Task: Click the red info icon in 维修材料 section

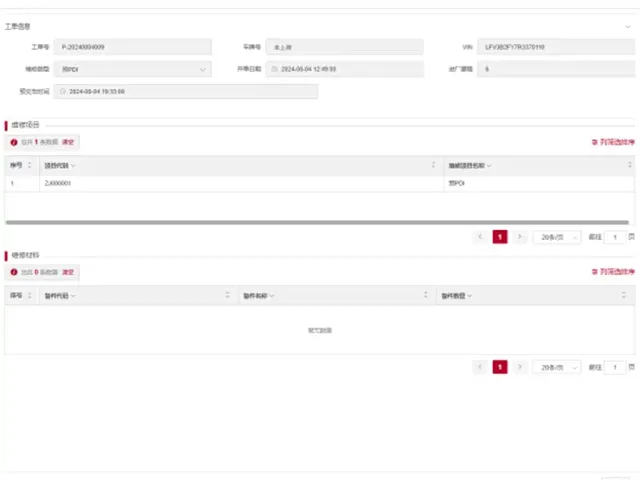Action: click(14, 272)
